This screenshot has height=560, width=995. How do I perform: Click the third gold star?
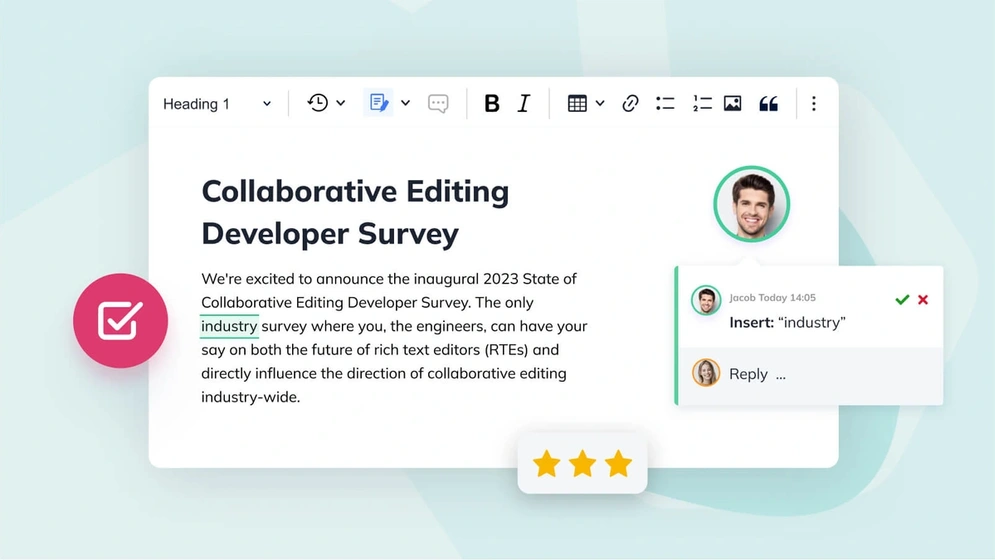tap(618, 463)
